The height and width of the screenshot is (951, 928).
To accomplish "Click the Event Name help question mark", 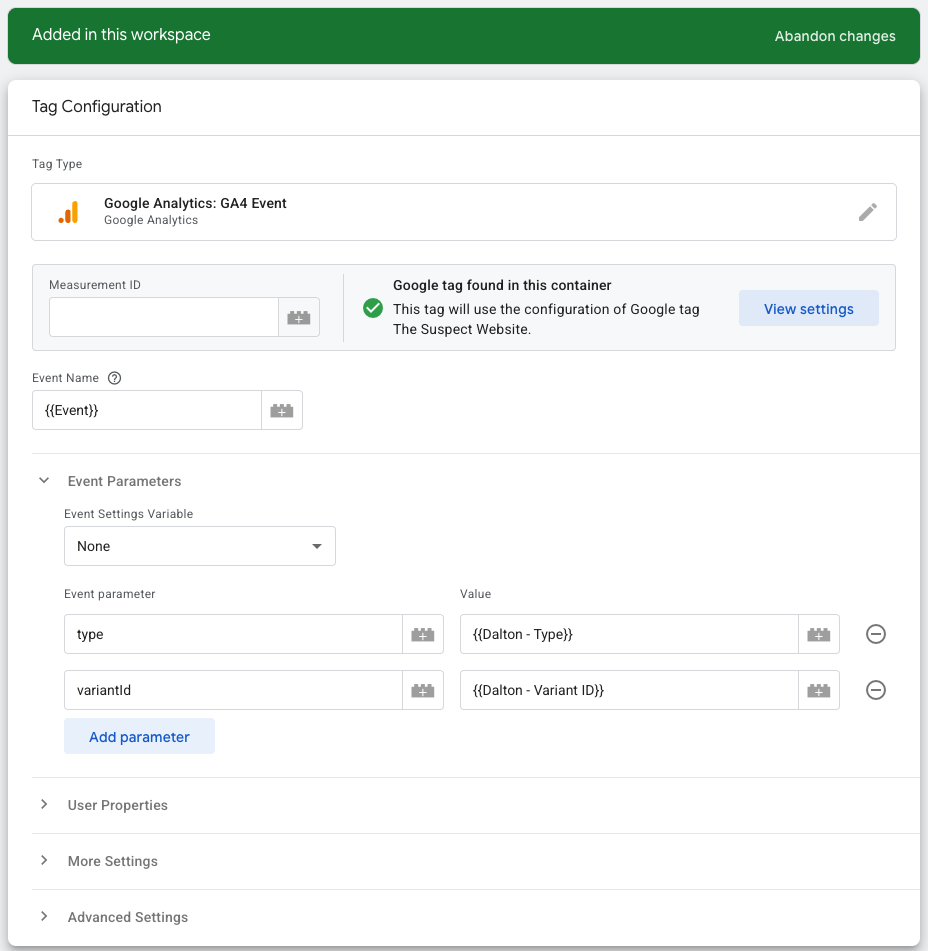I will 114,378.
